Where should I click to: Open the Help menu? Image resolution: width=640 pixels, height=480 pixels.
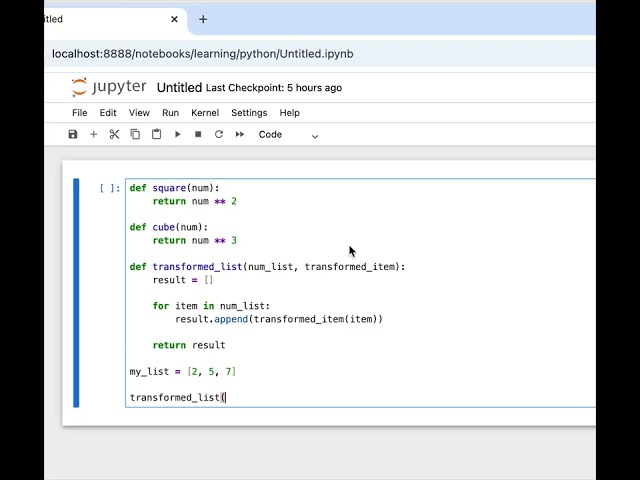click(289, 113)
